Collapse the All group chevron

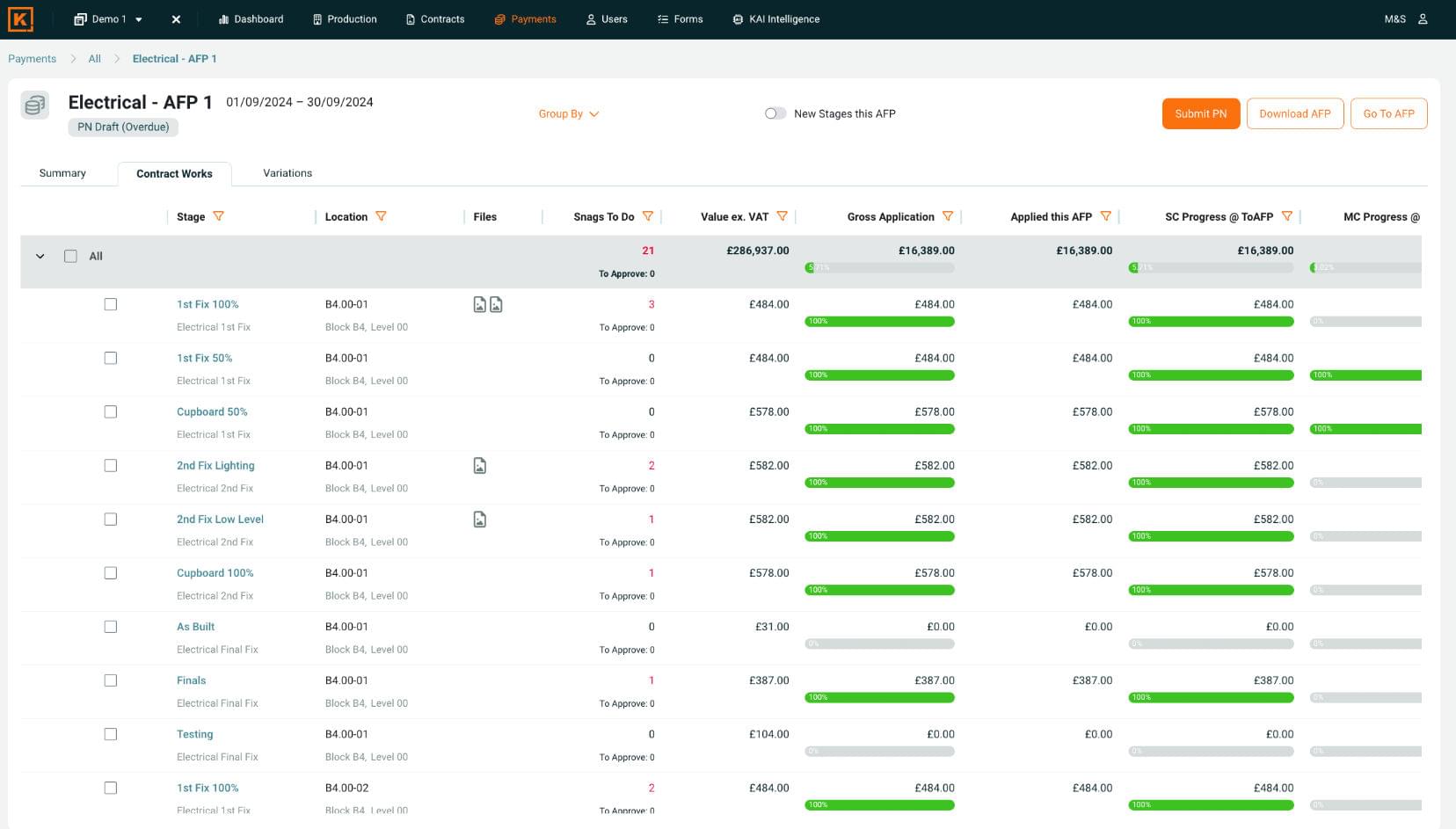[40, 257]
